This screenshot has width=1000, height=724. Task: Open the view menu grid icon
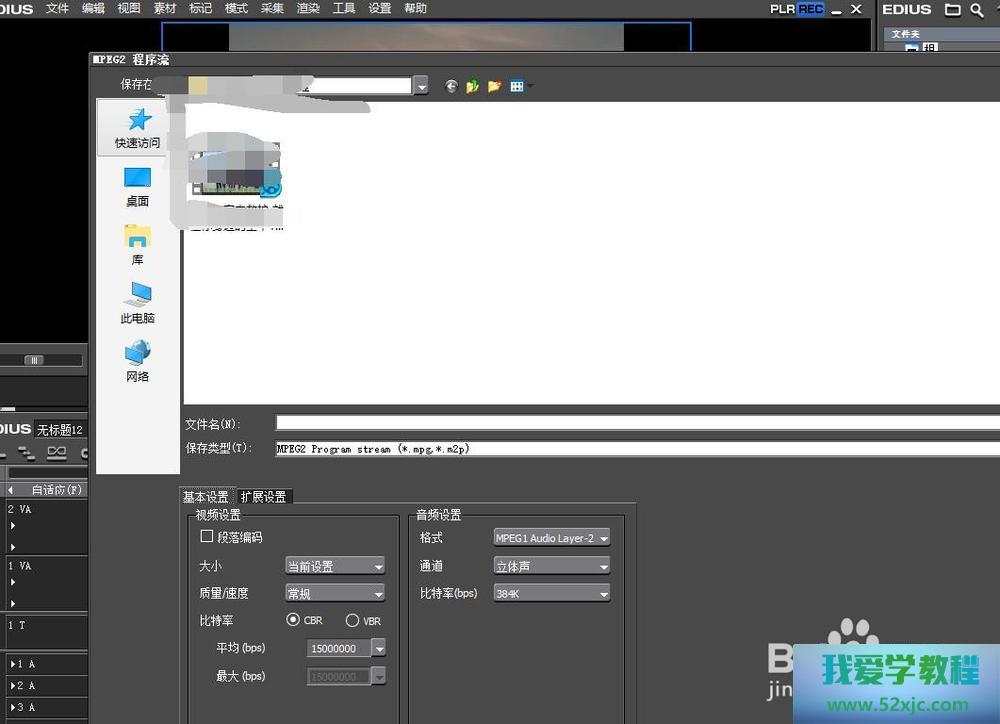click(x=517, y=87)
